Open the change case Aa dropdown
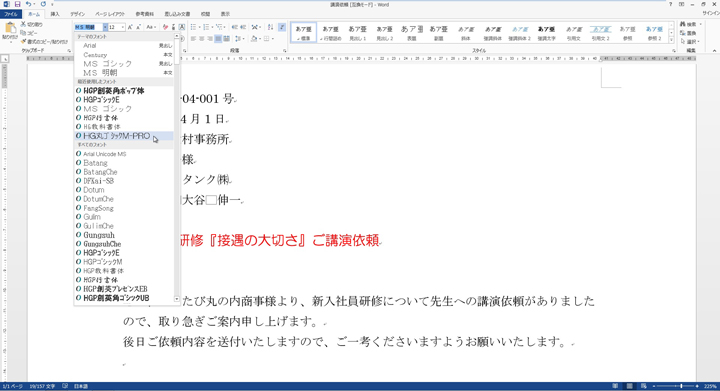 point(151,28)
